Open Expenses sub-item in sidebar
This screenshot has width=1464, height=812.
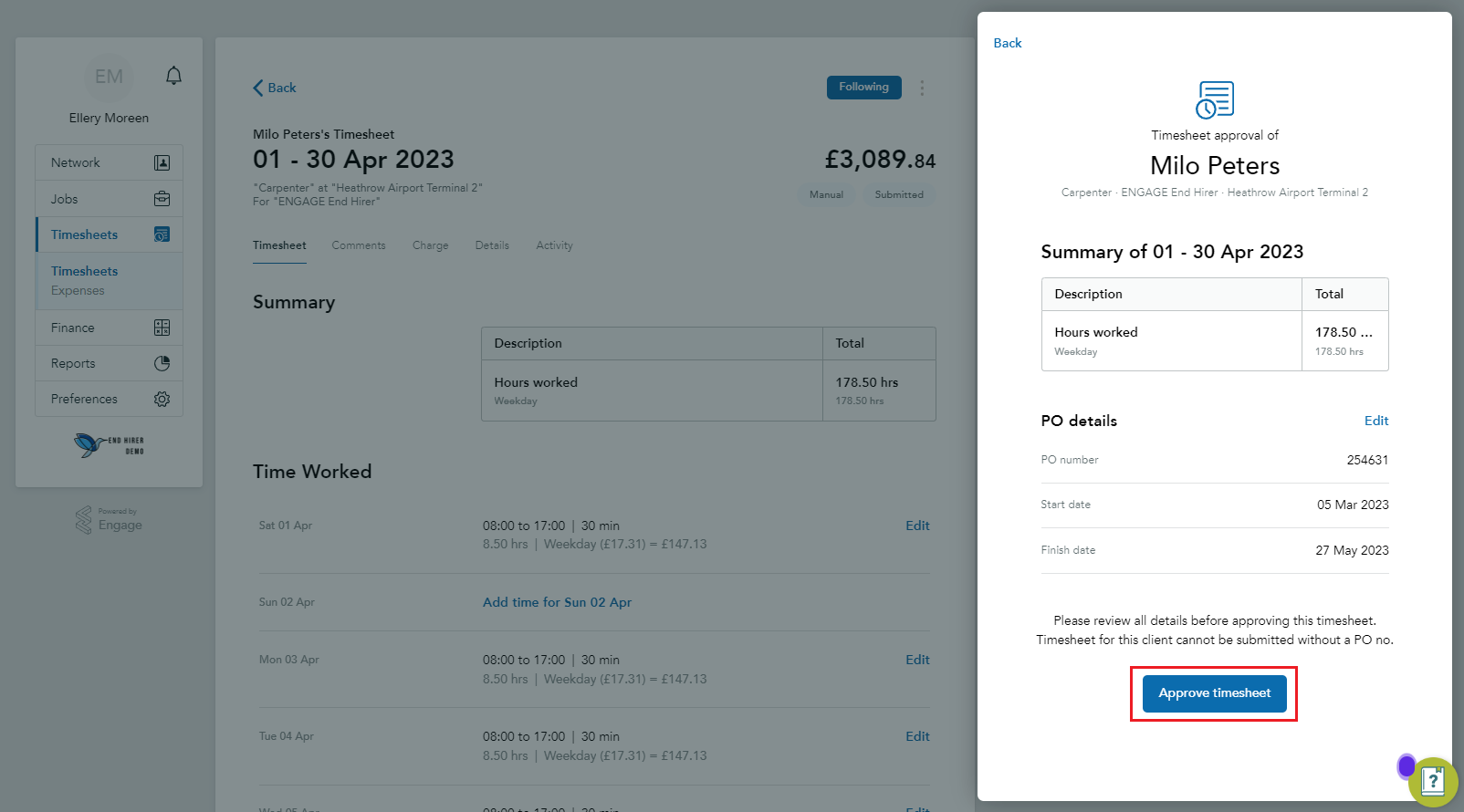[x=78, y=290]
